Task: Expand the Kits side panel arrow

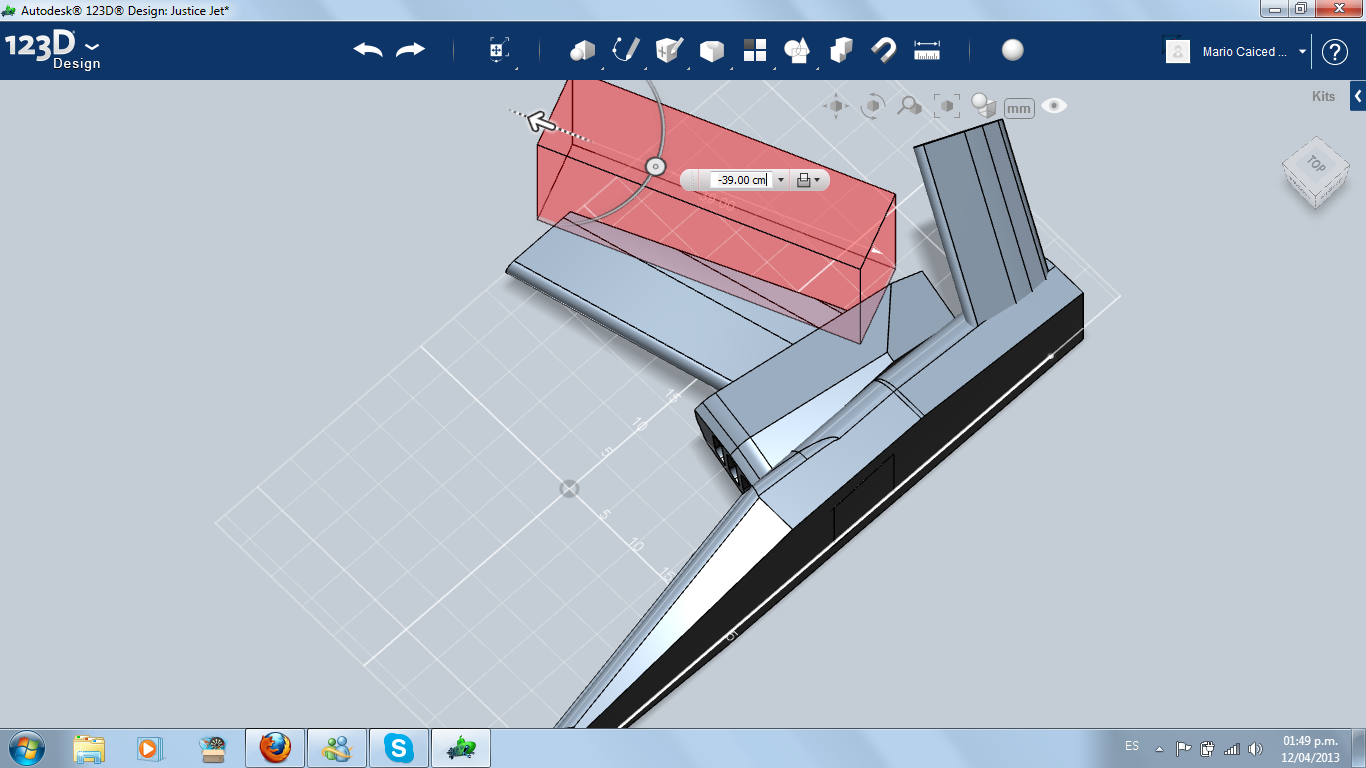Action: [1358, 97]
